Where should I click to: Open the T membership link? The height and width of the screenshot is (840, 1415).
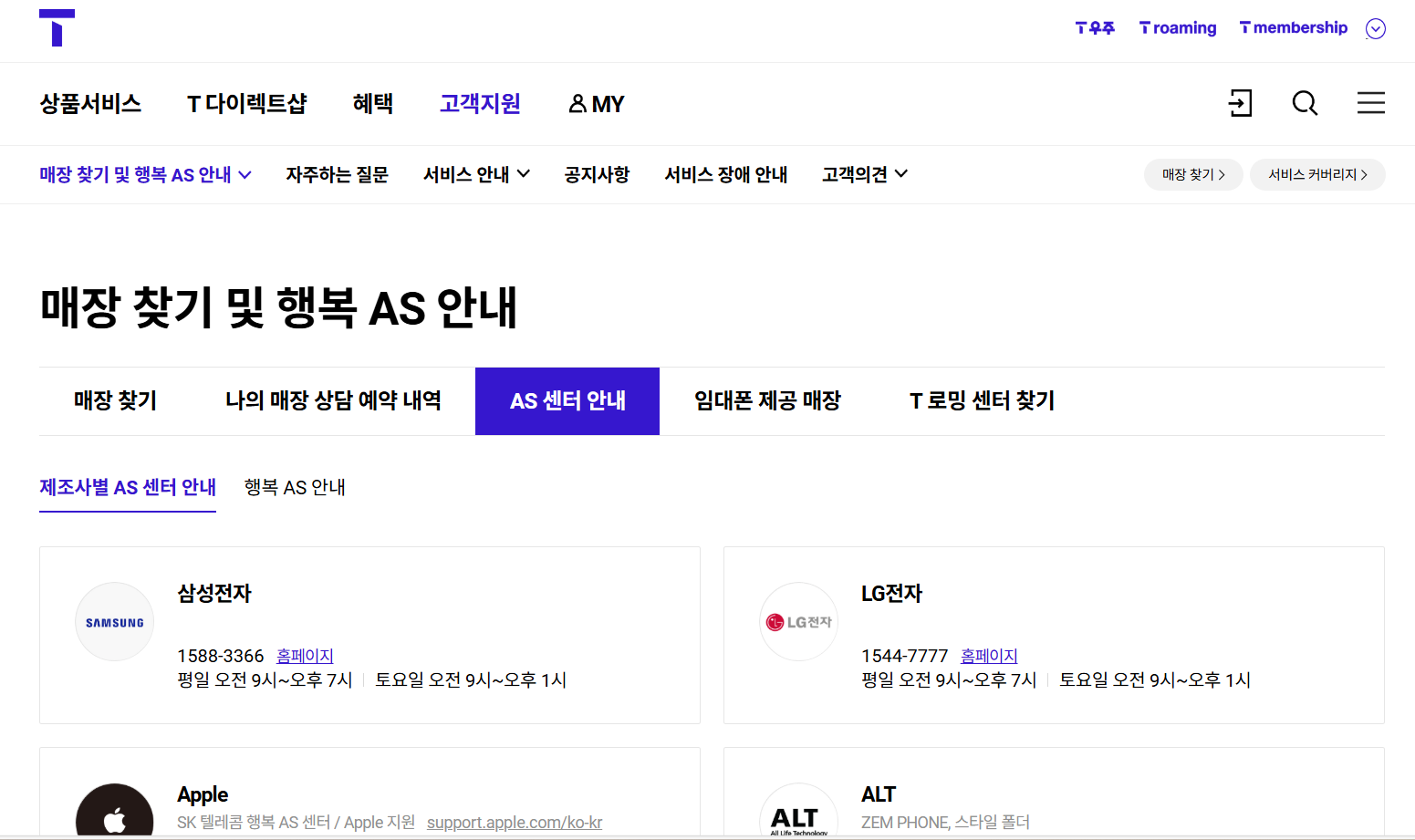tap(1293, 27)
